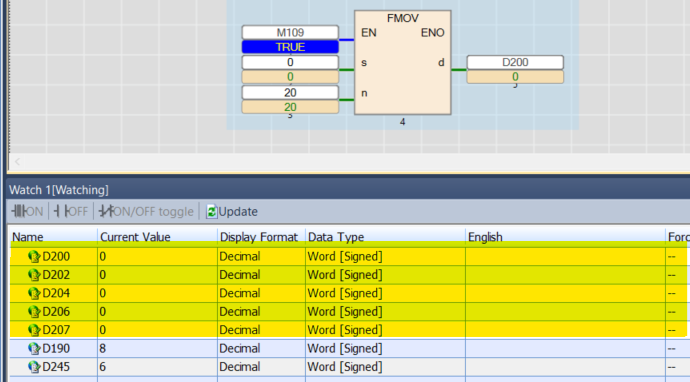690x382 pixels.
Task: Select the n input constant 20 box
Action: pyautogui.click(x=290, y=93)
